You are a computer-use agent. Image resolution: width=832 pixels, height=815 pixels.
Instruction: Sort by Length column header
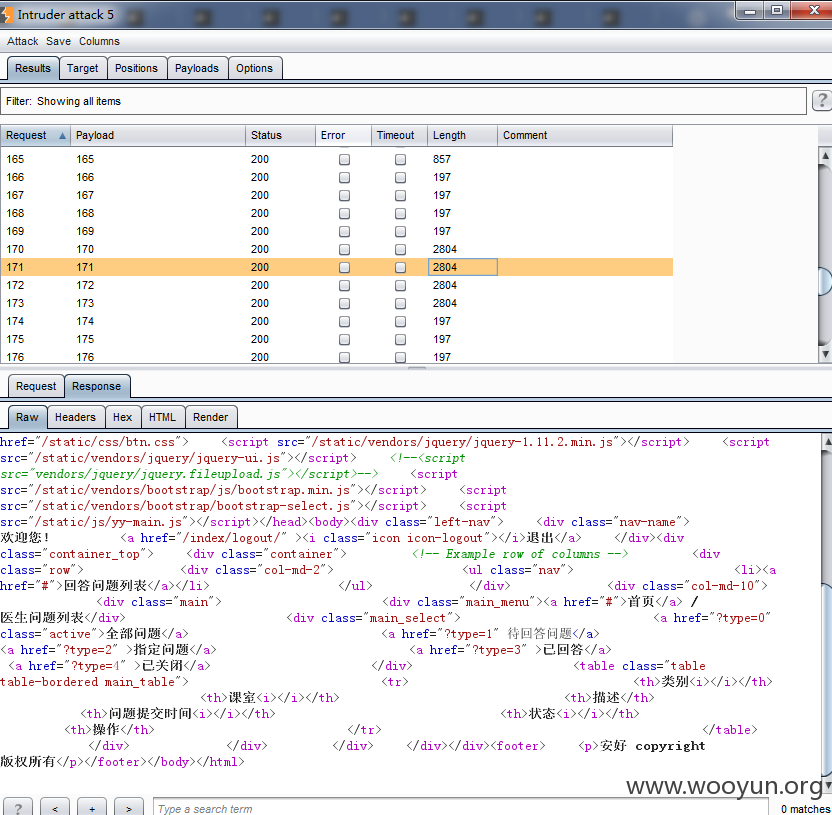tap(463, 135)
